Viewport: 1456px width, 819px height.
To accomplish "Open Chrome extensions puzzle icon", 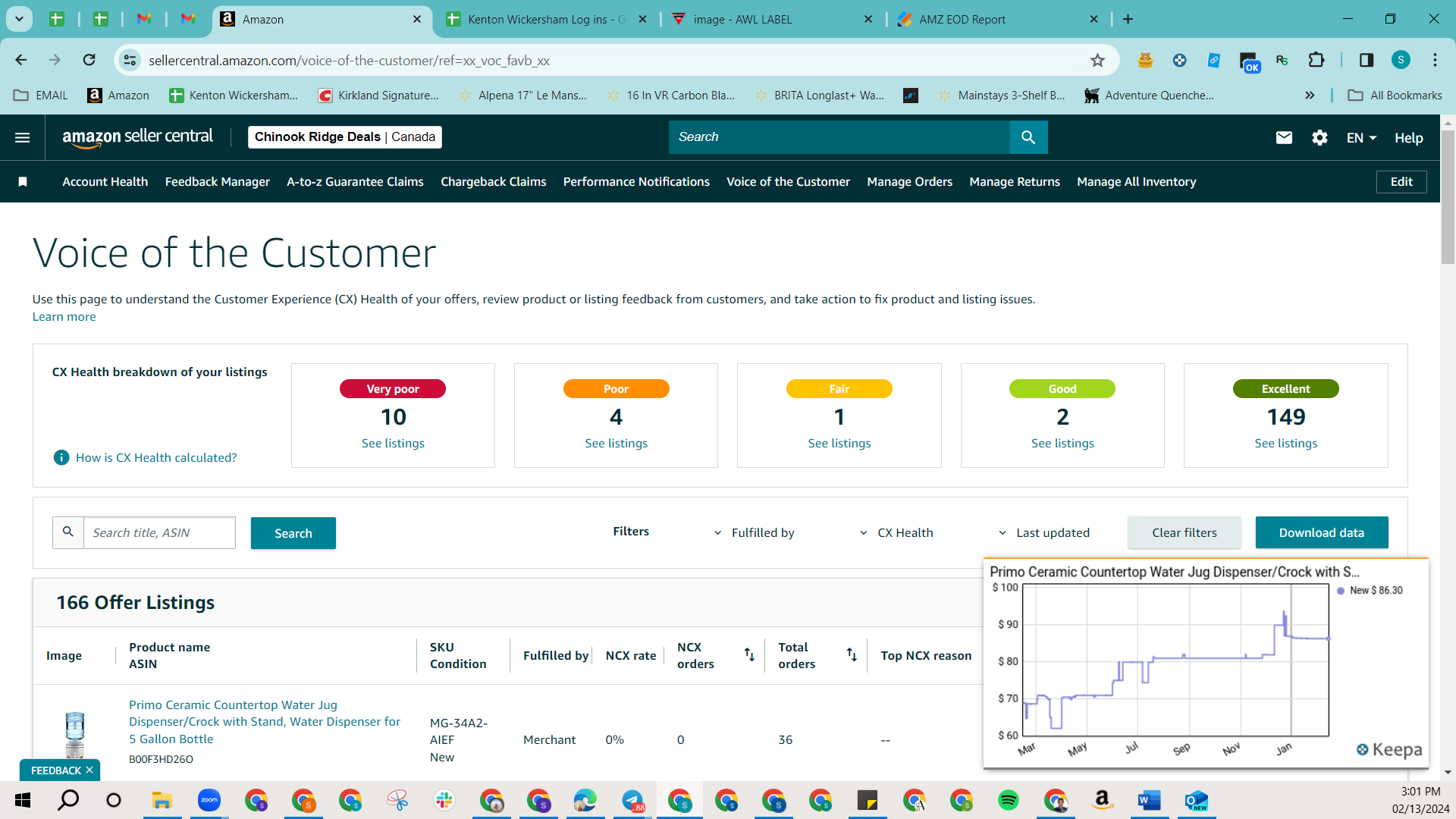I will pos(1316,60).
